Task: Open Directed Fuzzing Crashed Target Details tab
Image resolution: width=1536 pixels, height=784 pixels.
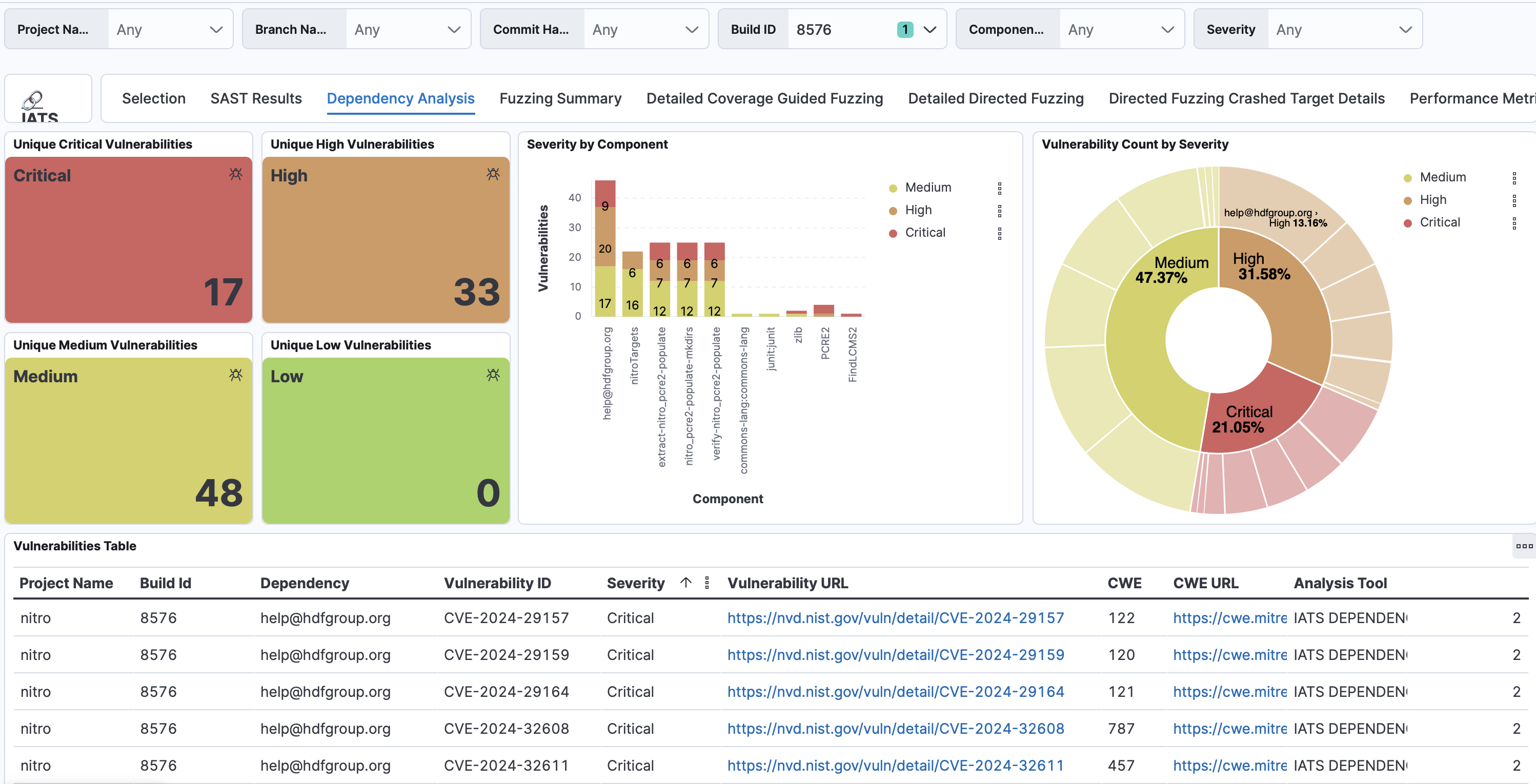Action: pyautogui.click(x=1247, y=98)
